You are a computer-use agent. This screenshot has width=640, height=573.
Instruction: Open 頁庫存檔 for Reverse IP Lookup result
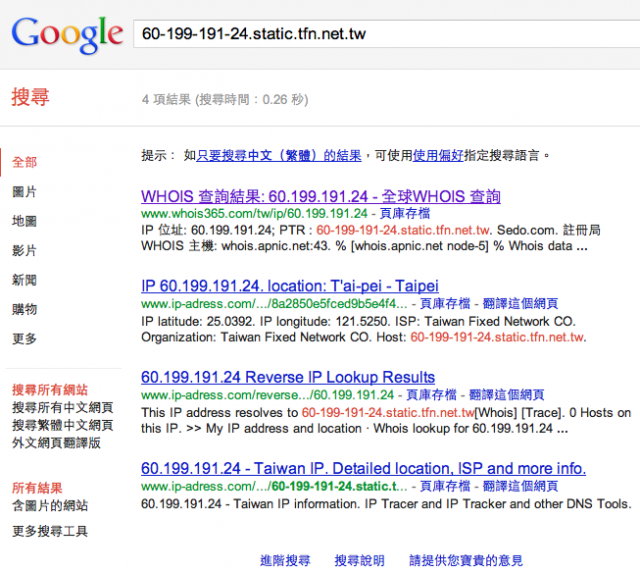tap(431, 395)
